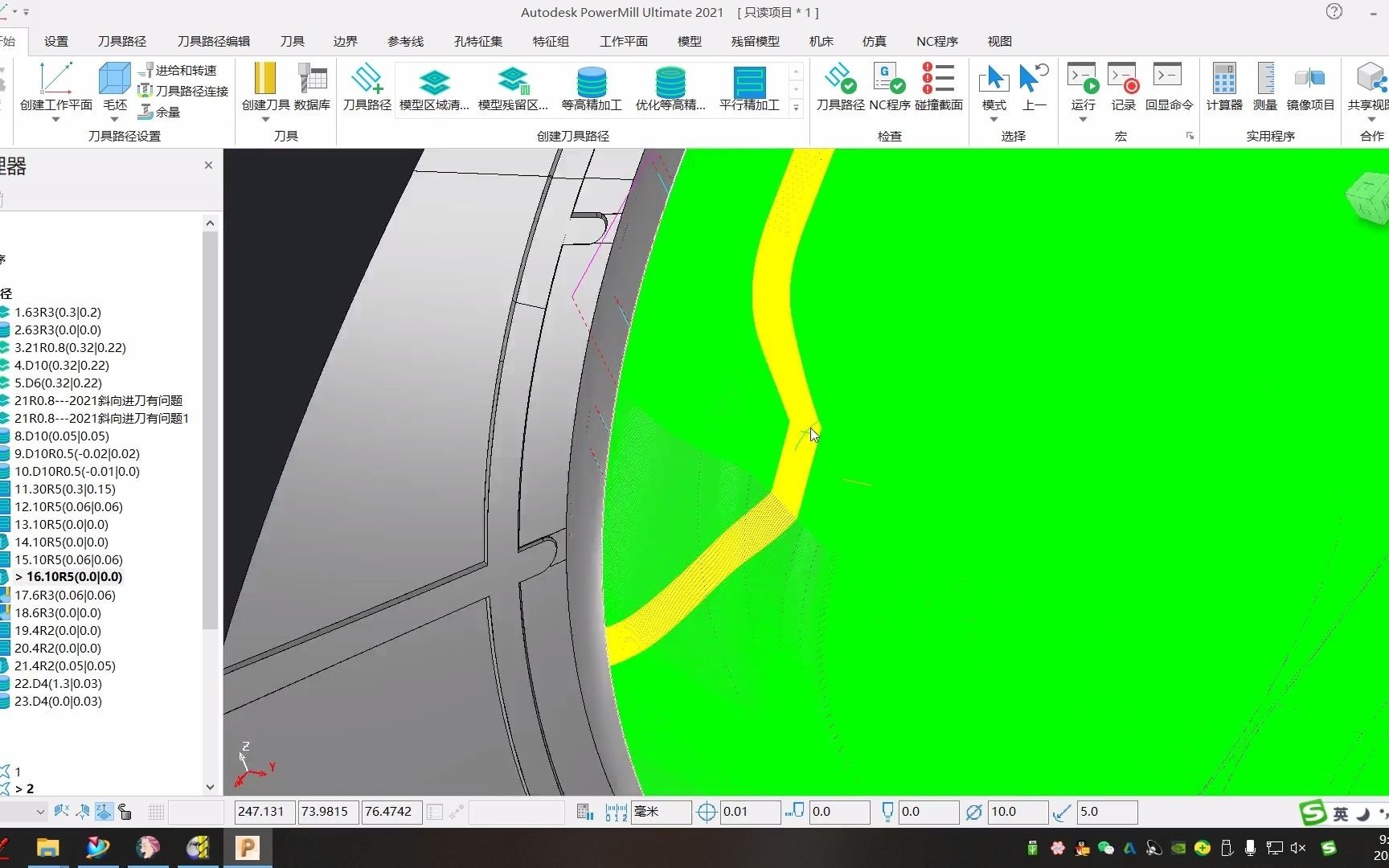This screenshot has height=868, width=1389.
Task: Switch to the Simulation (仿真) ribbon tab
Action: coord(874,41)
